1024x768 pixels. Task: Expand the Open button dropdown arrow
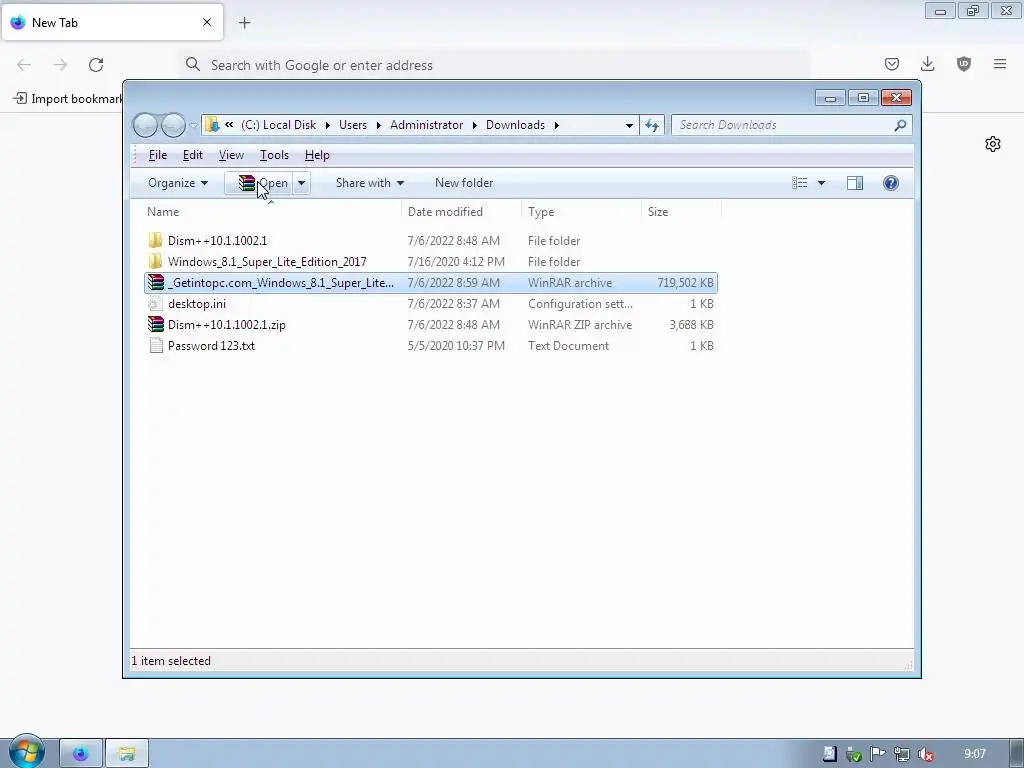(x=301, y=183)
